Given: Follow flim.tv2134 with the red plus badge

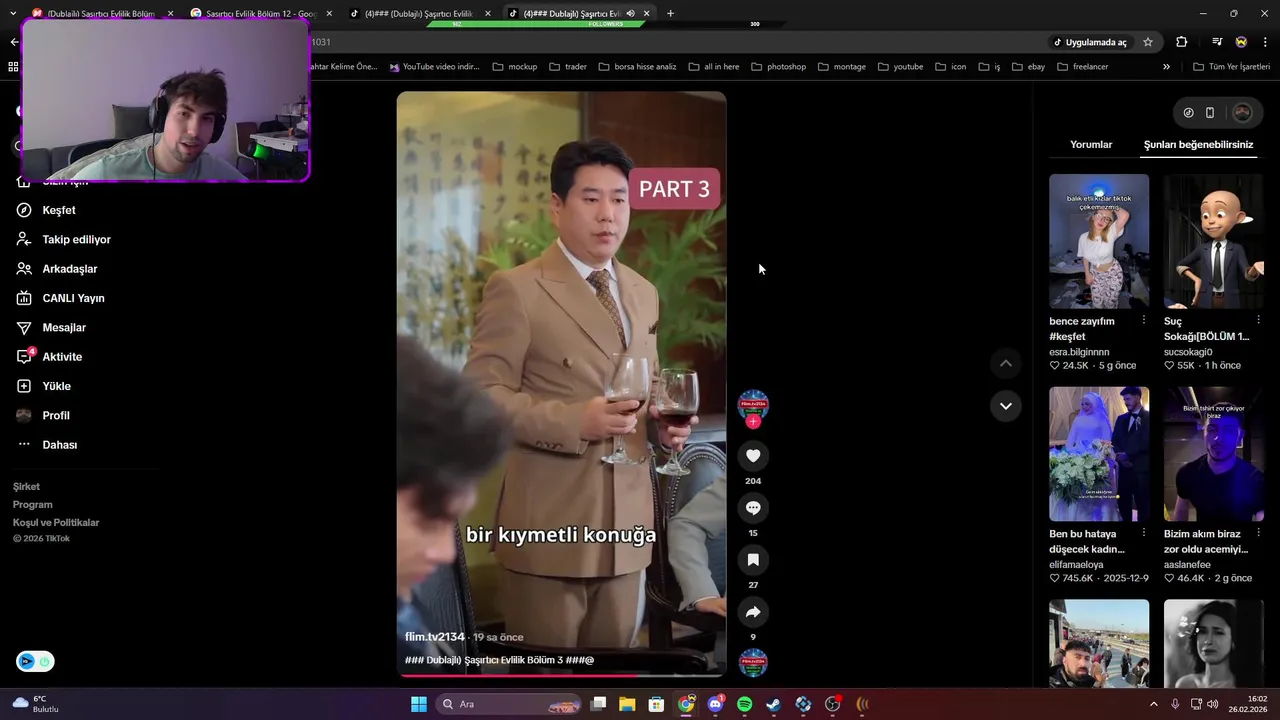Looking at the screenshot, I should pyautogui.click(x=753, y=422).
